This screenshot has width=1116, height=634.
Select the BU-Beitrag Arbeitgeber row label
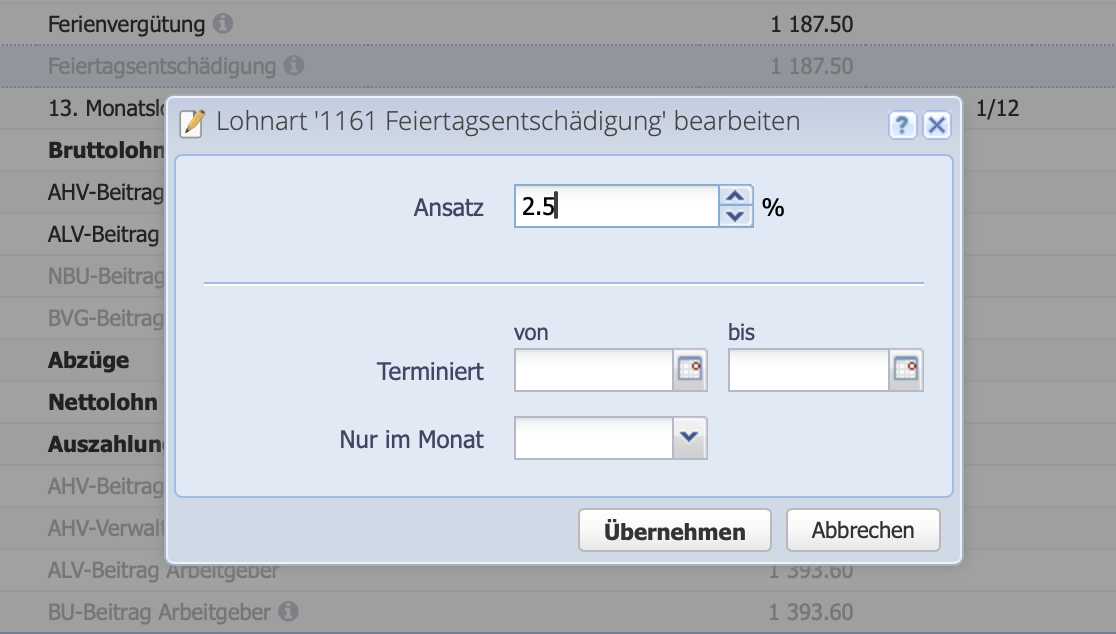[x=160, y=611]
